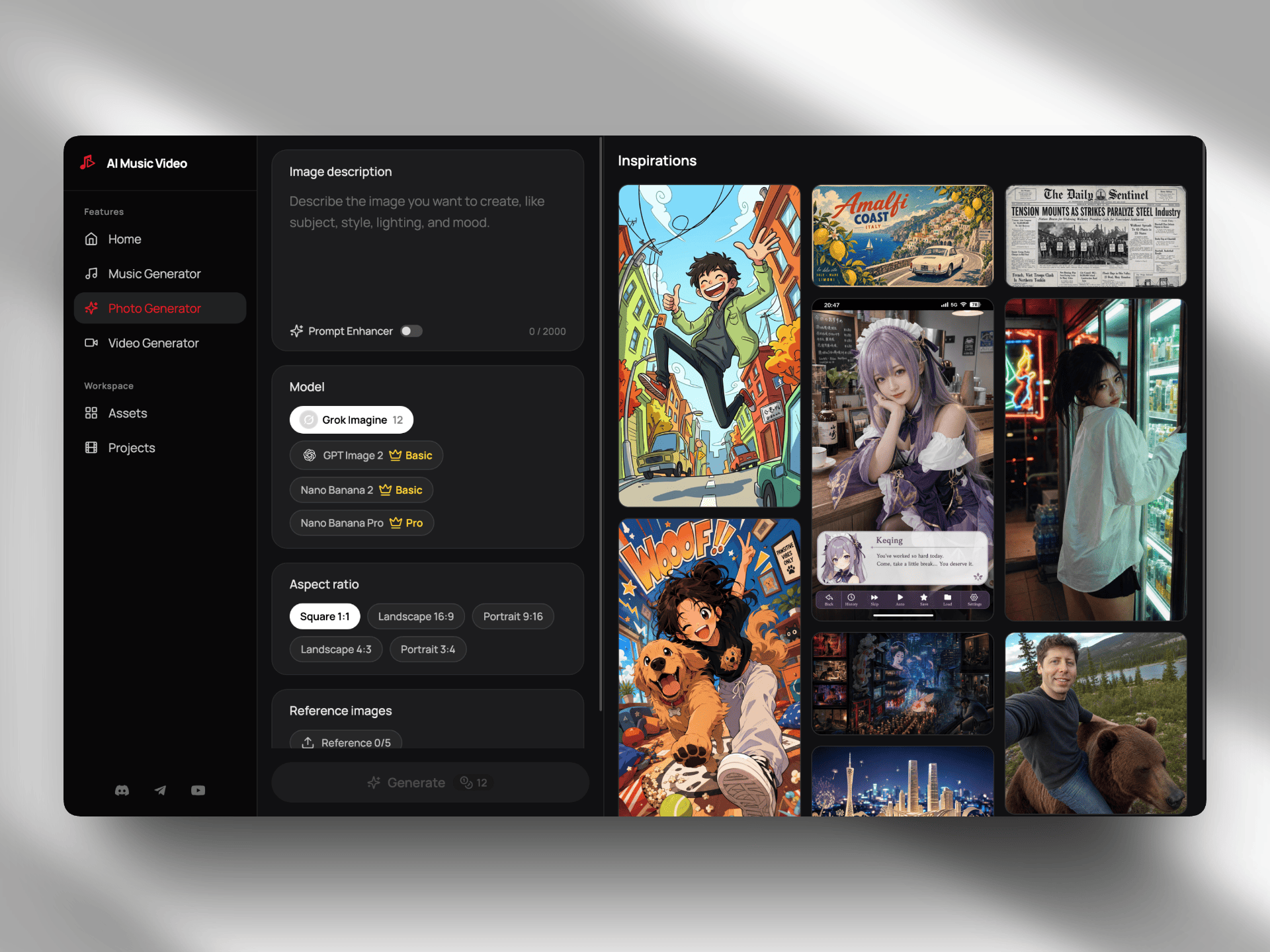
Task: Choose the GPT Image 2 model
Action: (366, 456)
